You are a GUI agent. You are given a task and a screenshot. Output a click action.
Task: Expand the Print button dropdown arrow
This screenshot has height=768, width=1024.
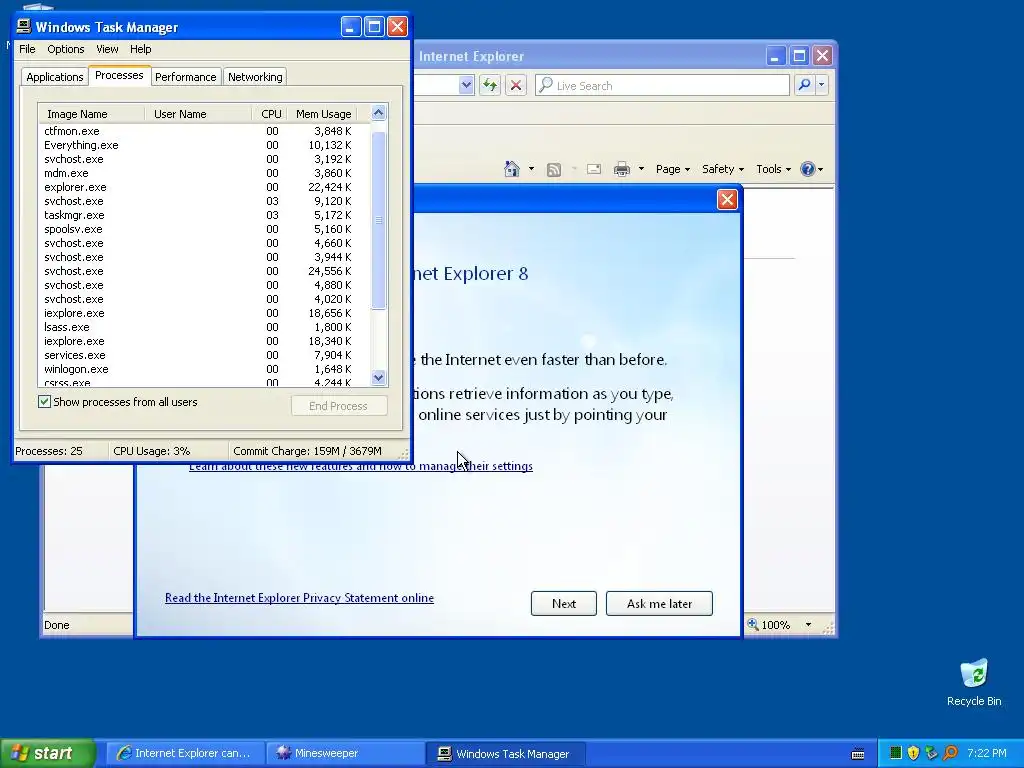point(641,169)
